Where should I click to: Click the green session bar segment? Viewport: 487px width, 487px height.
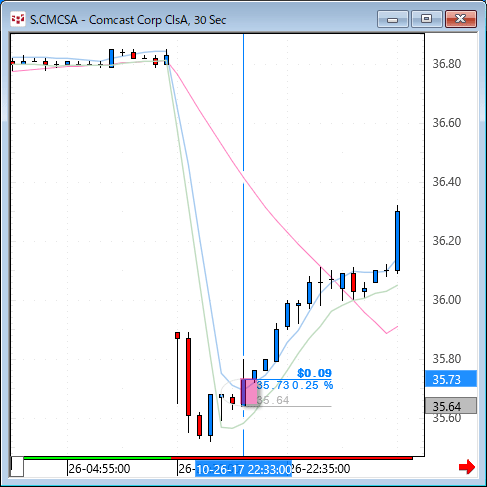point(97,458)
